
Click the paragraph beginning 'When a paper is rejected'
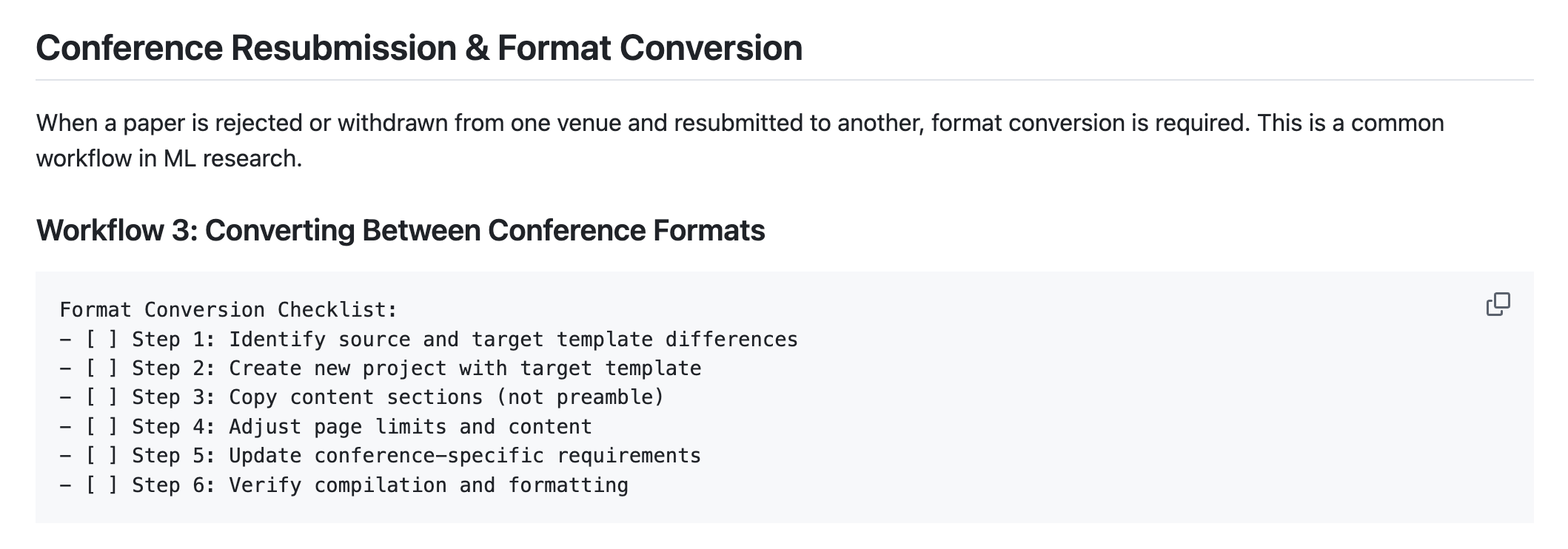[x=739, y=123]
